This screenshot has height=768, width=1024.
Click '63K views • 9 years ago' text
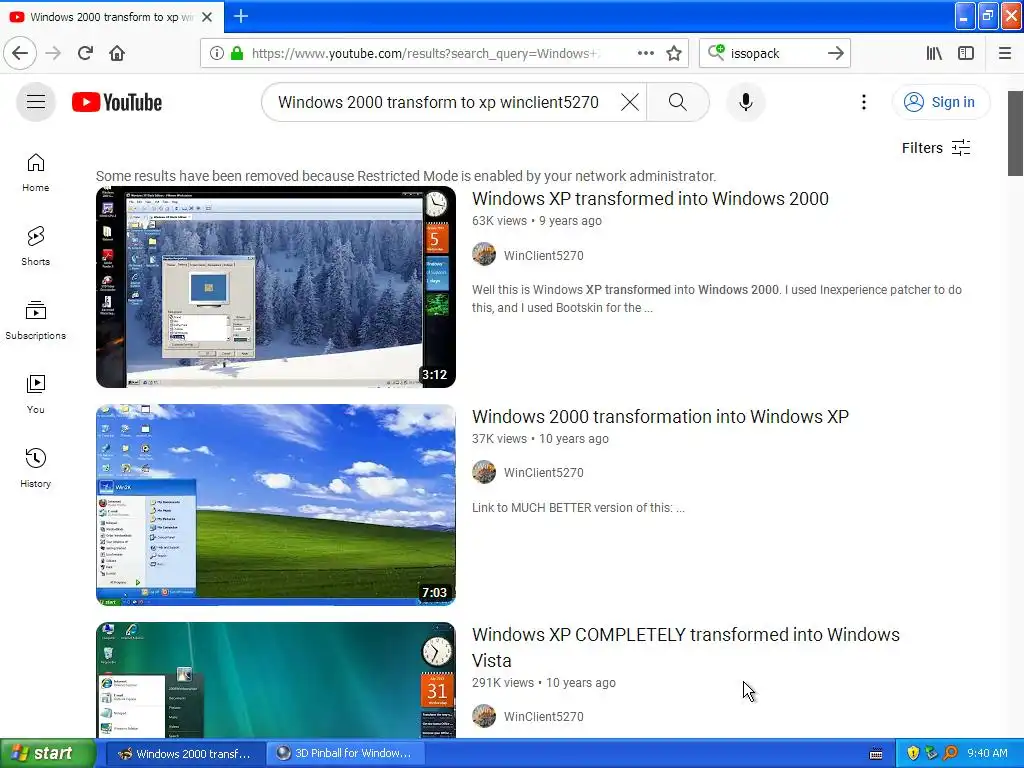(537, 221)
